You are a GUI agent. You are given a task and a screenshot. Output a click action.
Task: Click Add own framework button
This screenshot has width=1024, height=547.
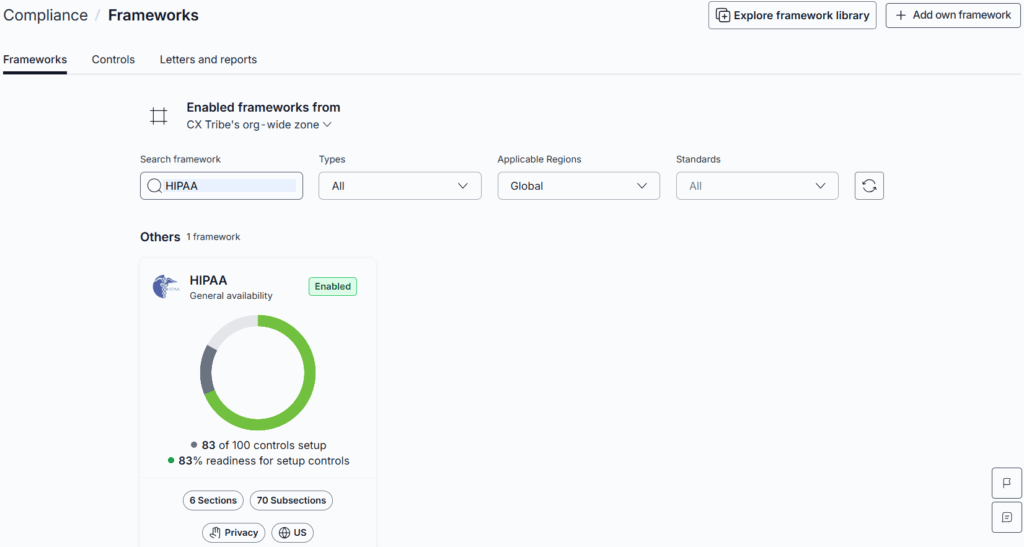(953, 15)
